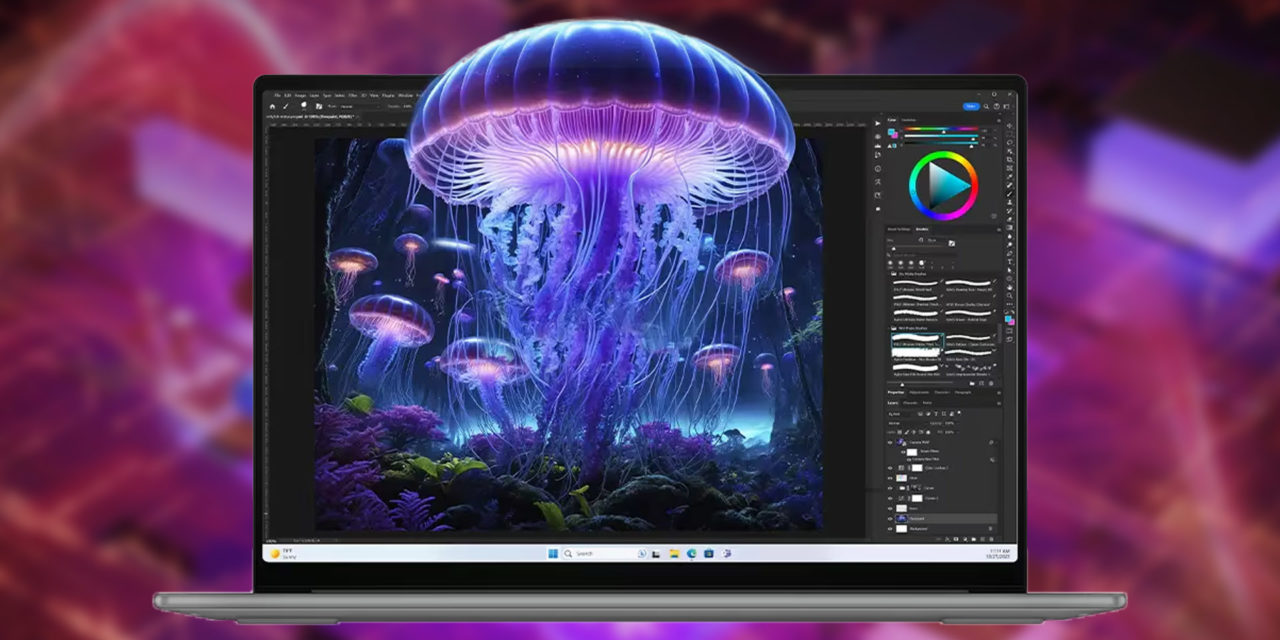The height and width of the screenshot is (640, 1280).
Task: Hide the Curves 2 layer
Action: 890,498
